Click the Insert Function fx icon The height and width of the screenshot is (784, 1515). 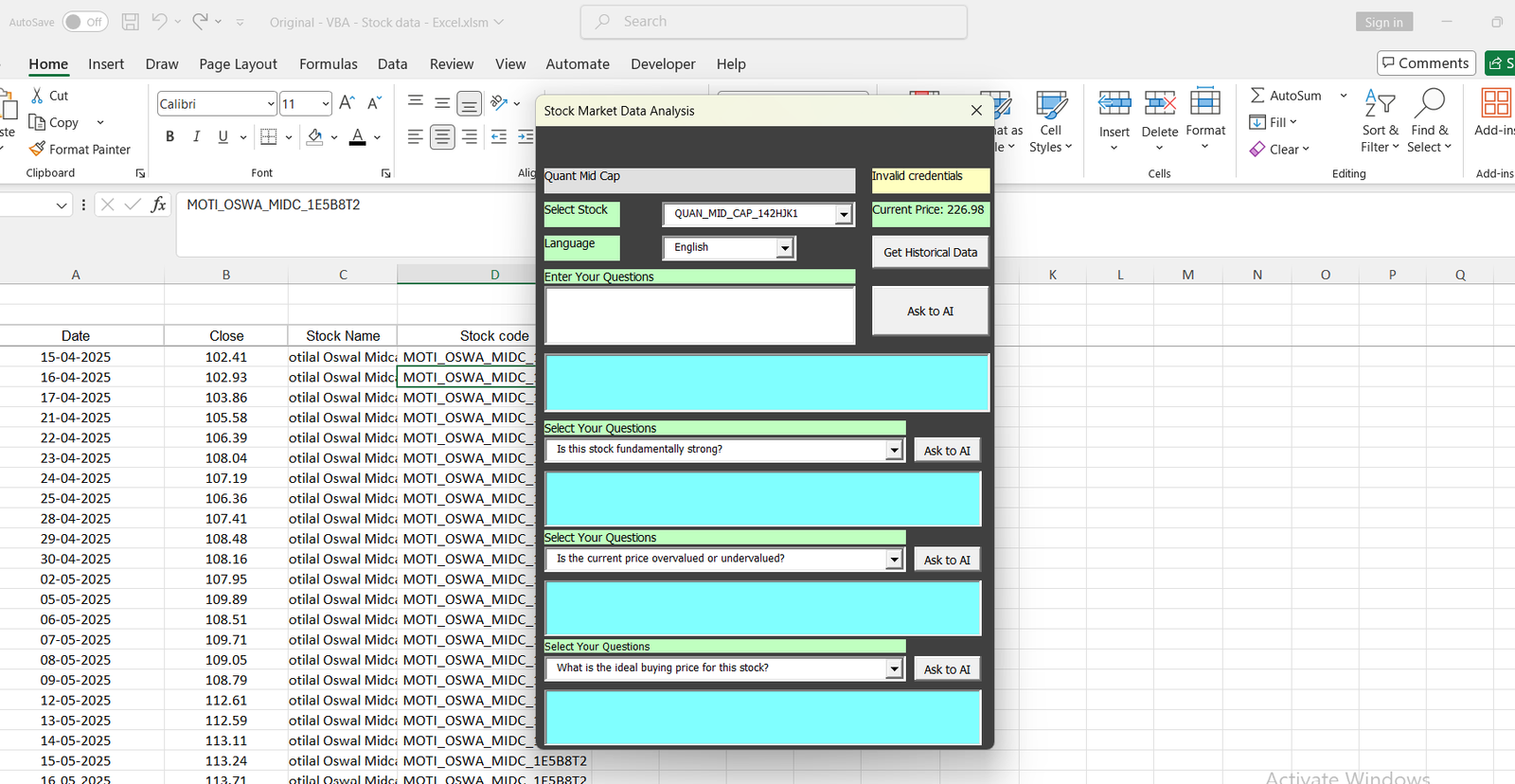[158, 205]
